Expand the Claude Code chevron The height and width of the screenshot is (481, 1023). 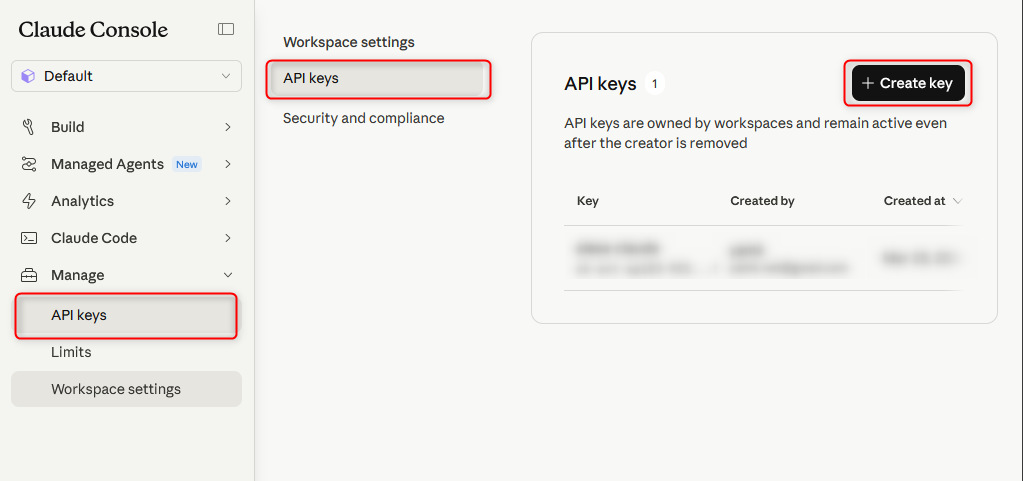coord(228,238)
